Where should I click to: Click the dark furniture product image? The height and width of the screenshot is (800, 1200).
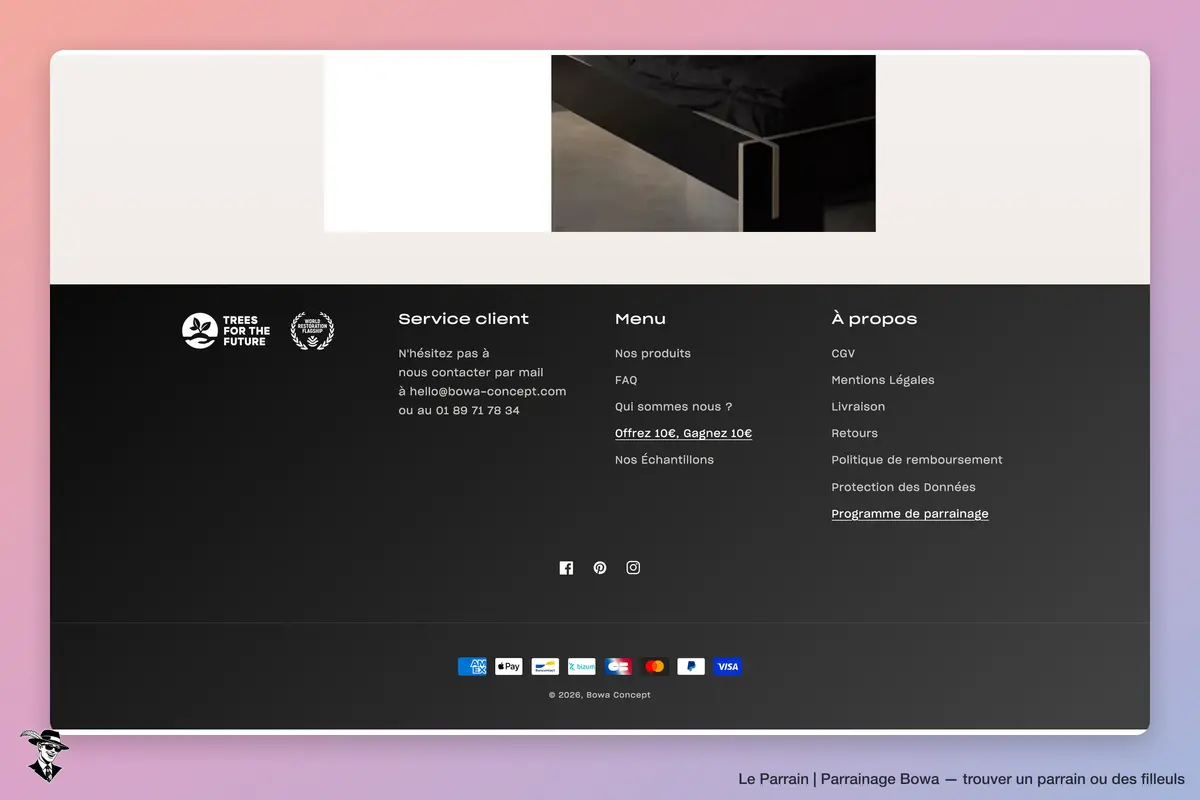click(714, 143)
